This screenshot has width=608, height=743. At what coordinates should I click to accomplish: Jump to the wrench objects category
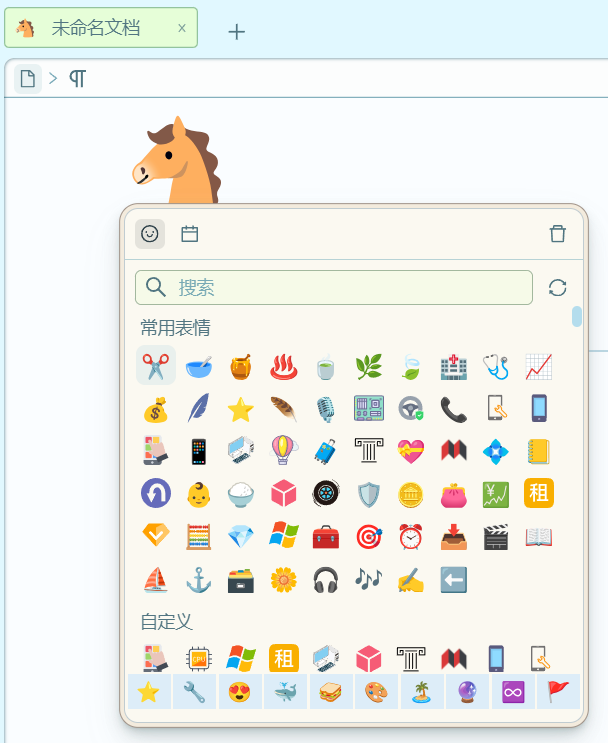click(x=194, y=692)
